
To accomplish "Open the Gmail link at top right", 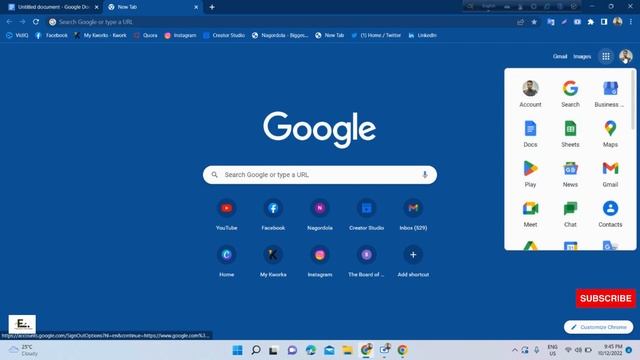I will pyautogui.click(x=560, y=56).
